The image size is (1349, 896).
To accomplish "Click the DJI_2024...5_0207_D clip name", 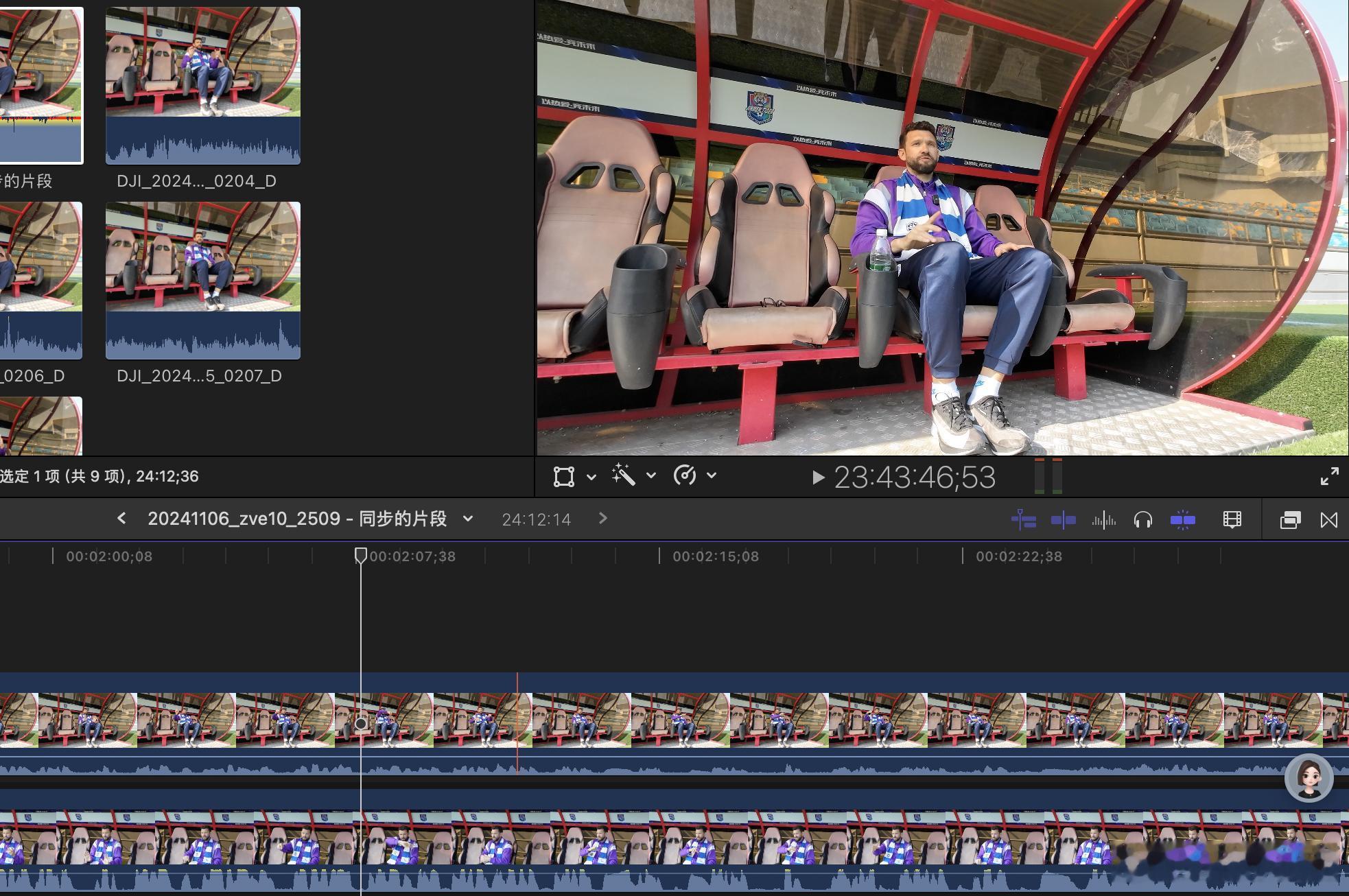I will 199,376.
